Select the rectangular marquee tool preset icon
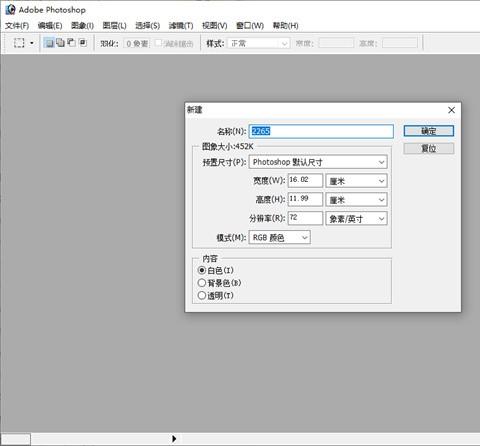This screenshot has width=480, height=446. [19, 43]
